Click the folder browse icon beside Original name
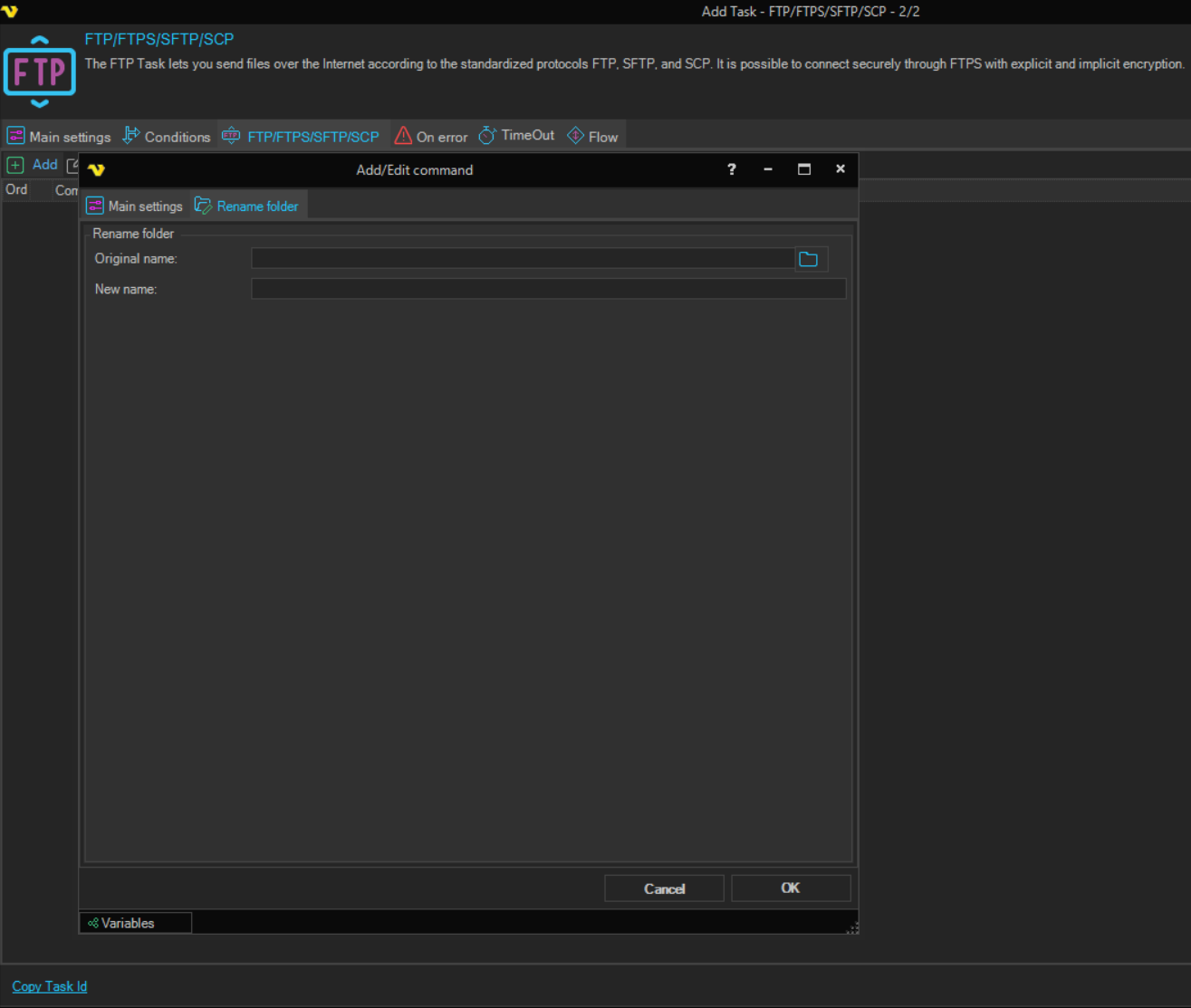 [809, 260]
